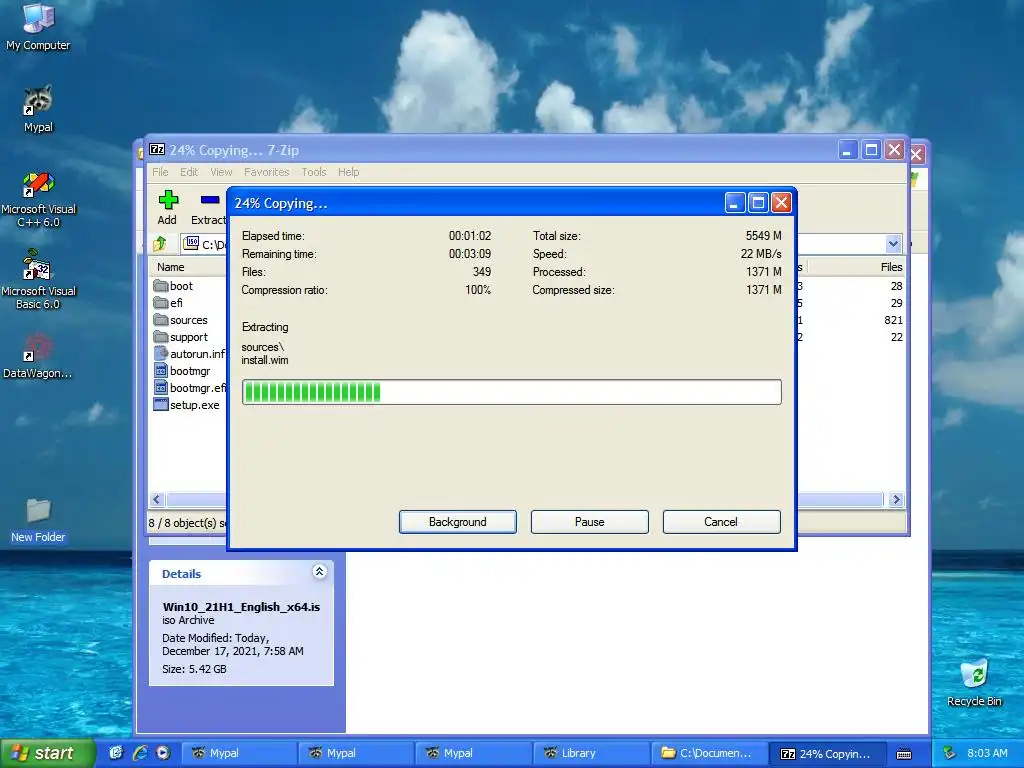
Task: Switch to the Library taskbar window
Action: point(591,753)
